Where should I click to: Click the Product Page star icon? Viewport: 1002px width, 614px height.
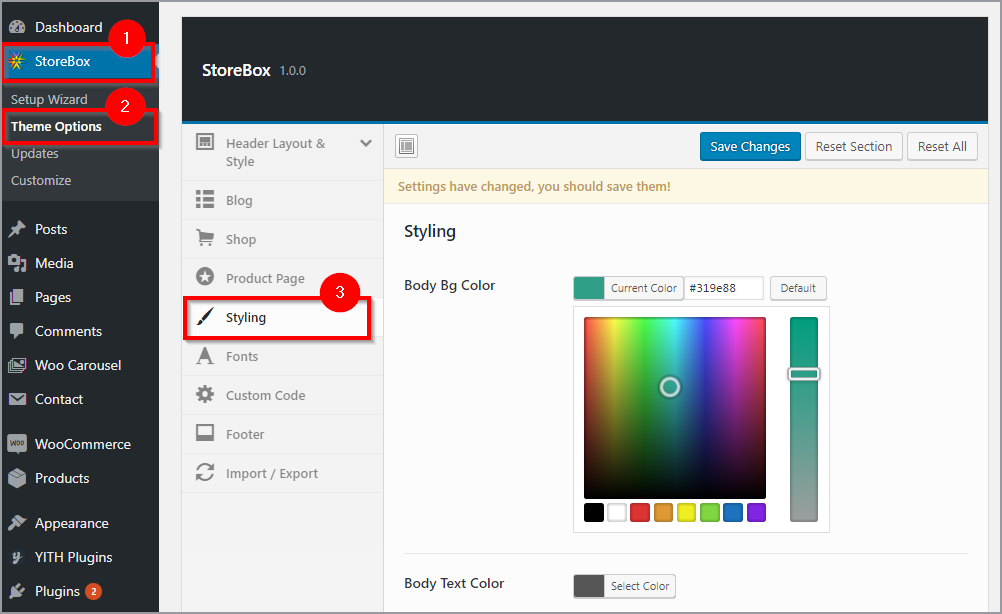tap(205, 277)
